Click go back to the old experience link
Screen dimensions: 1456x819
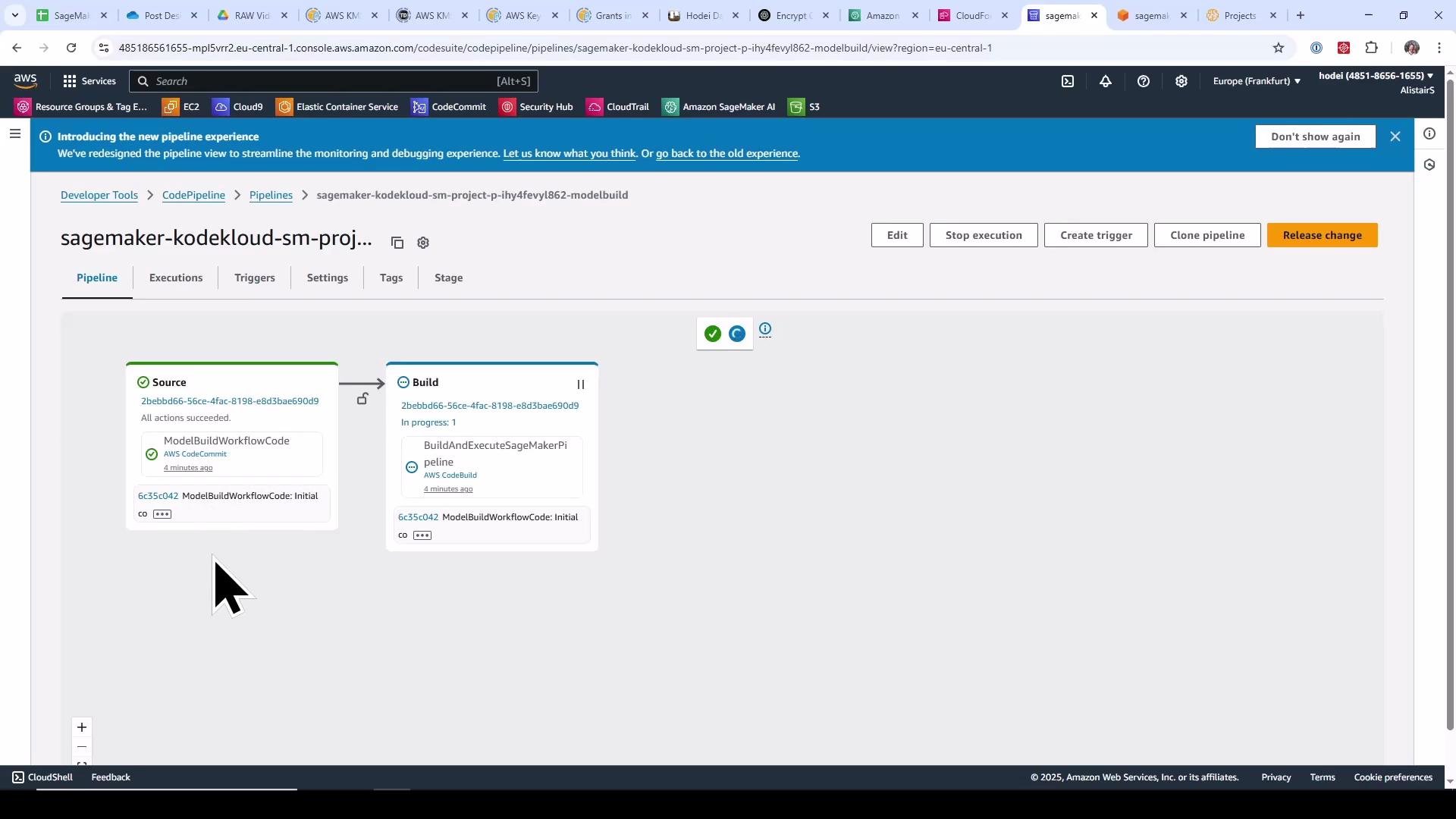(x=726, y=153)
